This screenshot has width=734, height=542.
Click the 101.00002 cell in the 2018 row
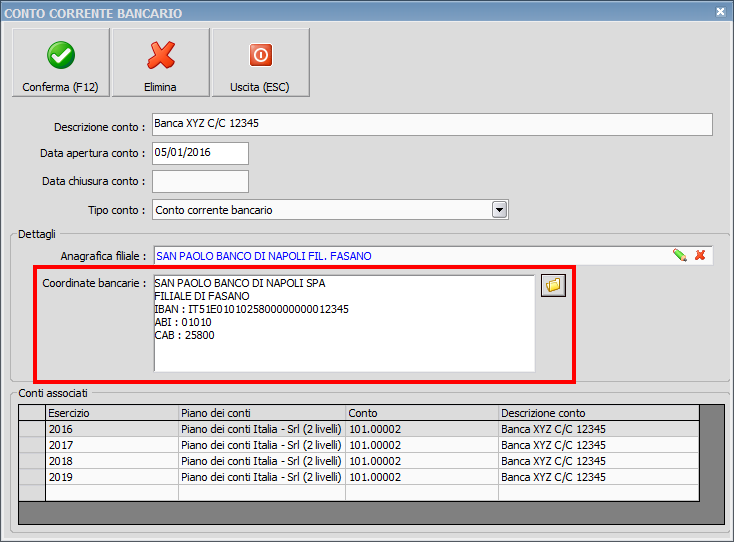pos(422,461)
